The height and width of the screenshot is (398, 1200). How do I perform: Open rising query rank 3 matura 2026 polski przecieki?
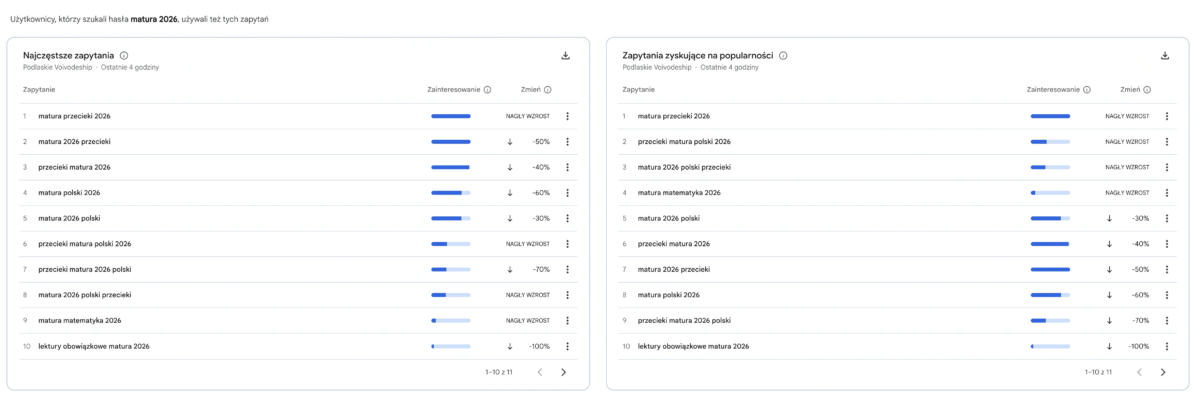tap(685, 167)
